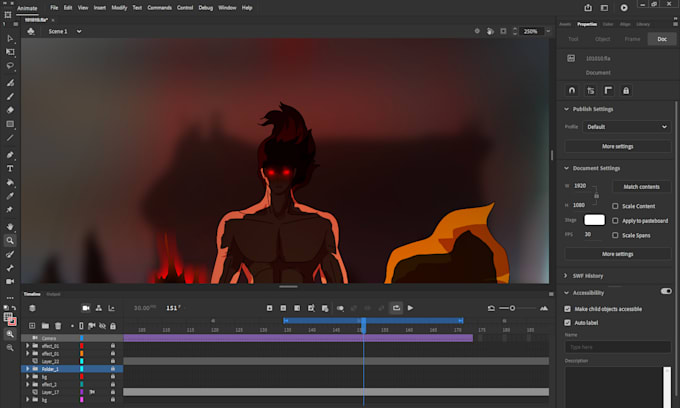This screenshot has width=680, height=408.
Task: Select the Lasso tool
Action: [10, 66]
